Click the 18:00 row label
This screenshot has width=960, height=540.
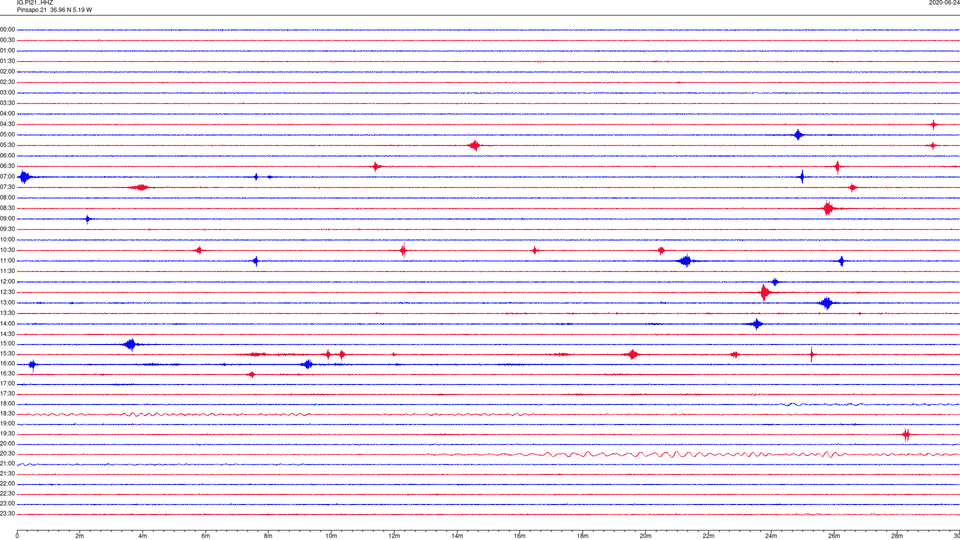pyautogui.click(x=7, y=404)
